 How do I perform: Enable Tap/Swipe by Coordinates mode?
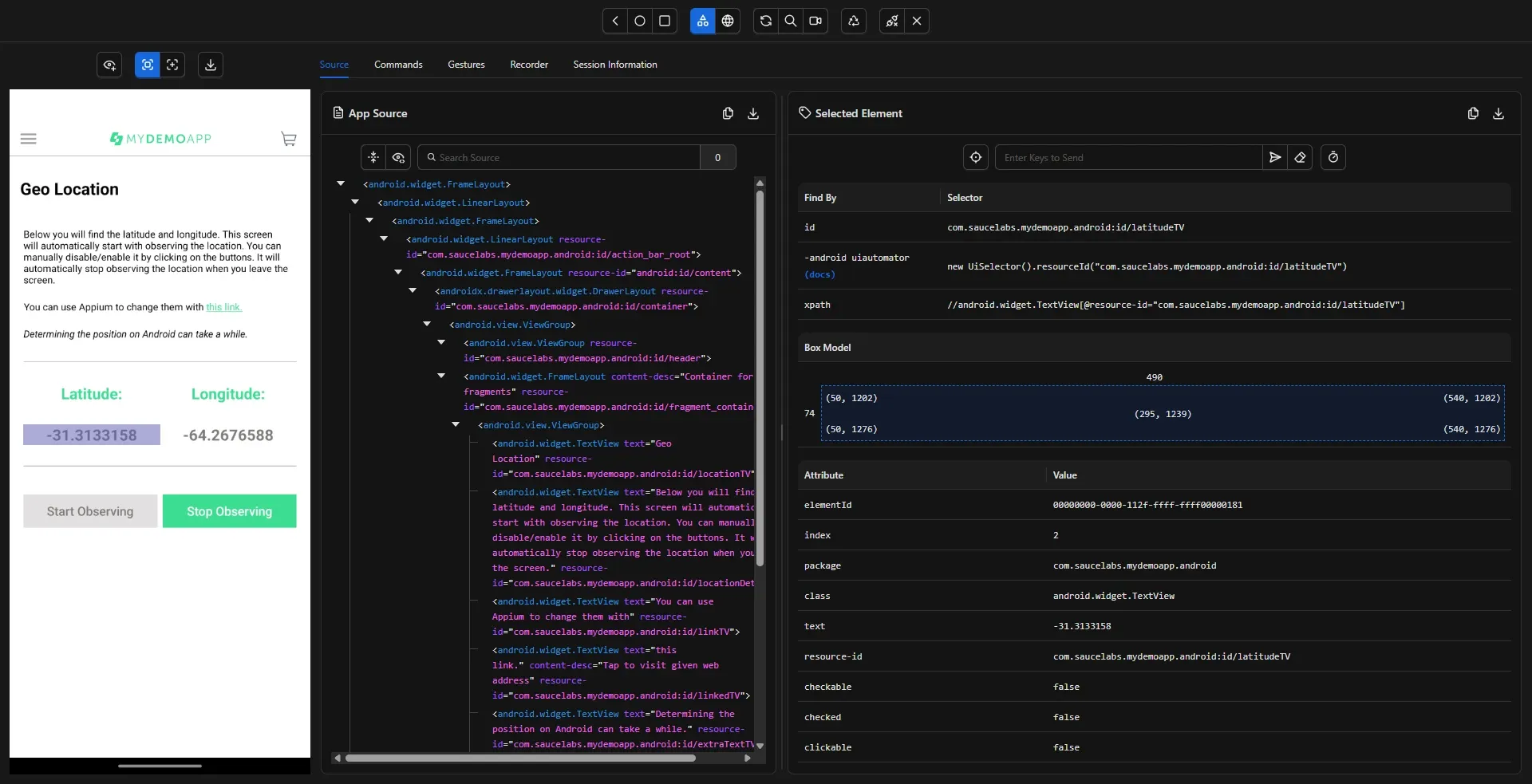(x=172, y=65)
